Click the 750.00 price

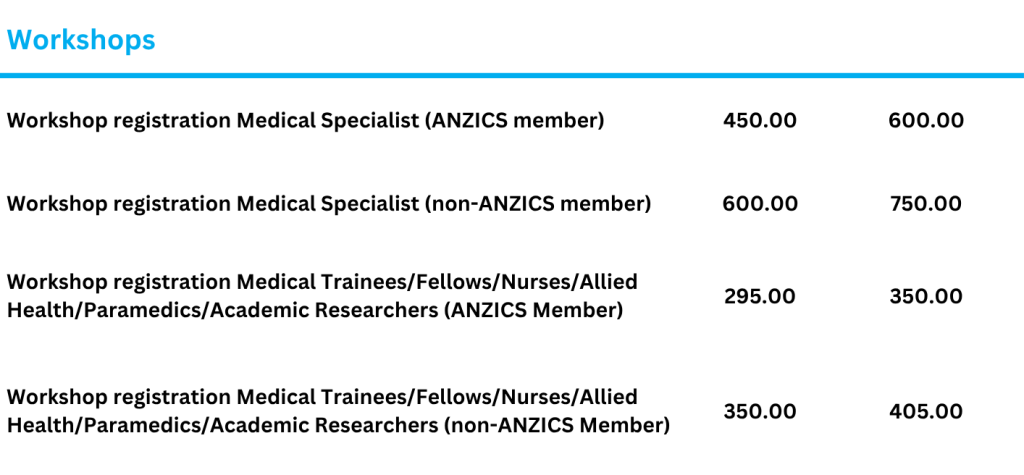[x=926, y=204]
